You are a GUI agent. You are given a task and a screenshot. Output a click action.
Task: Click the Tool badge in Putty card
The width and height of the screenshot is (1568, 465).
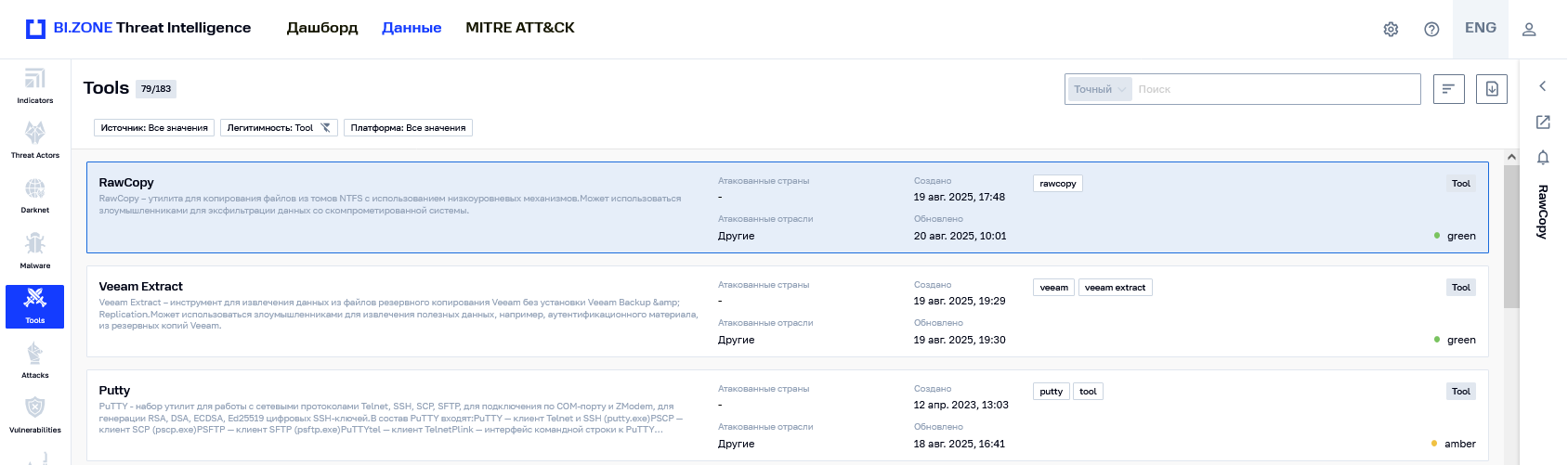[1461, 392]
